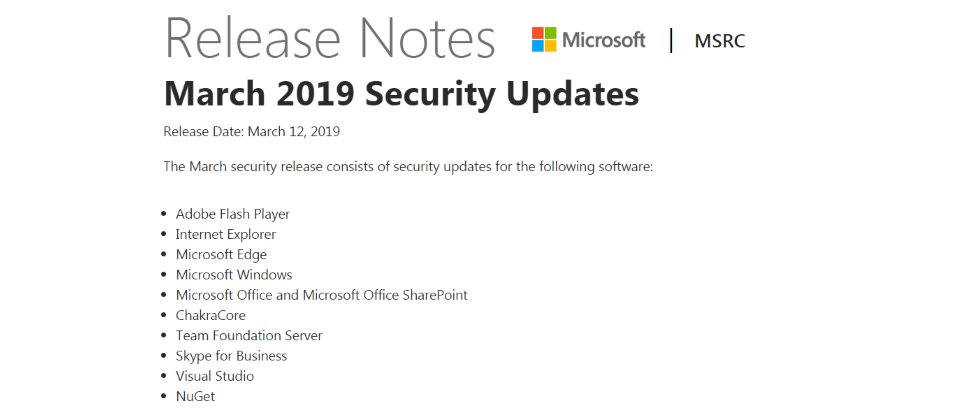Click the bullet point beside Adobe Flash Player
Image resolution: width=960 pixels, height=420 pixels.
pos(164,214)
